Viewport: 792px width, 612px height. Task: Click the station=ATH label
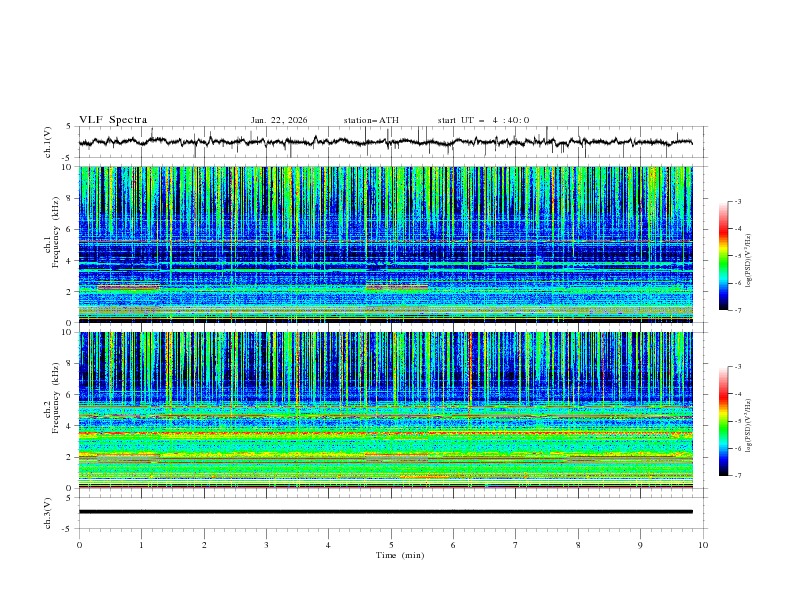point(371,120)
